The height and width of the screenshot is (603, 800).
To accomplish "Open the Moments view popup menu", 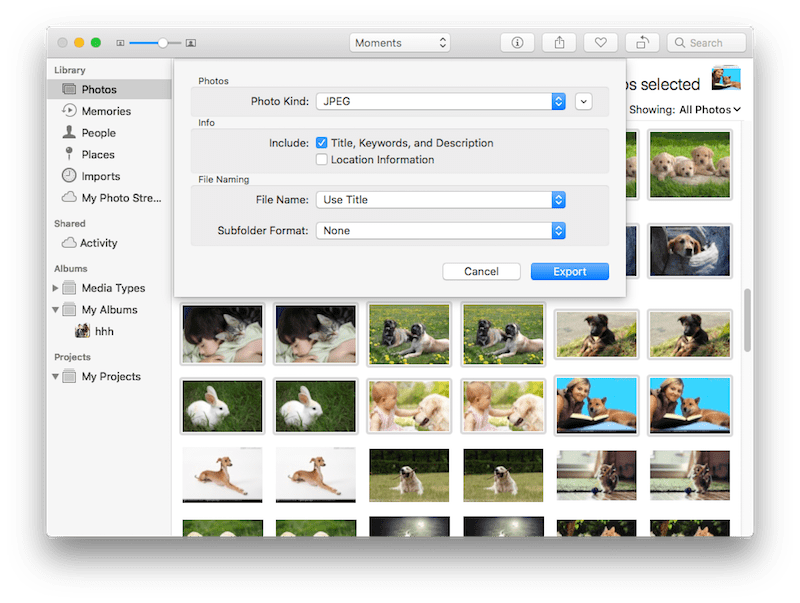I will 400,43.
